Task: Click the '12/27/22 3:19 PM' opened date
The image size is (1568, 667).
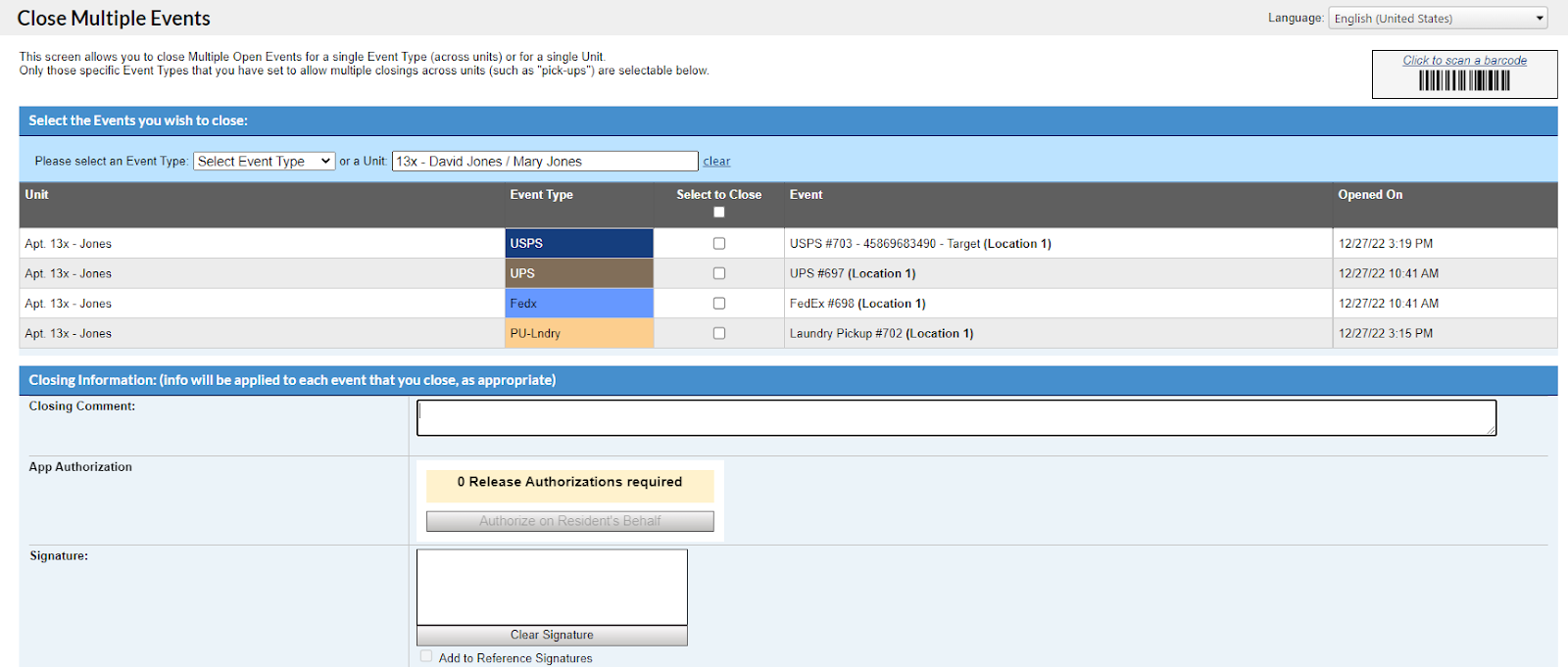Action: click(1386, 244)
